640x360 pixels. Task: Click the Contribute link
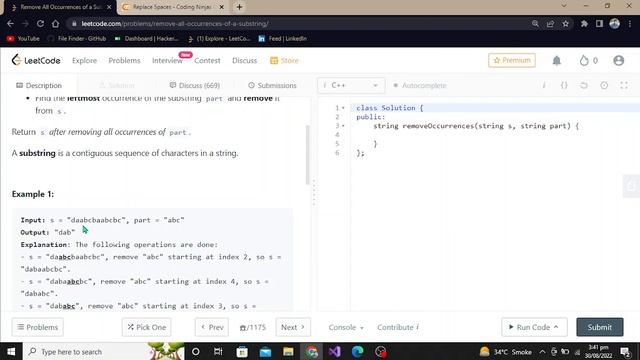[x=398, y=327]
